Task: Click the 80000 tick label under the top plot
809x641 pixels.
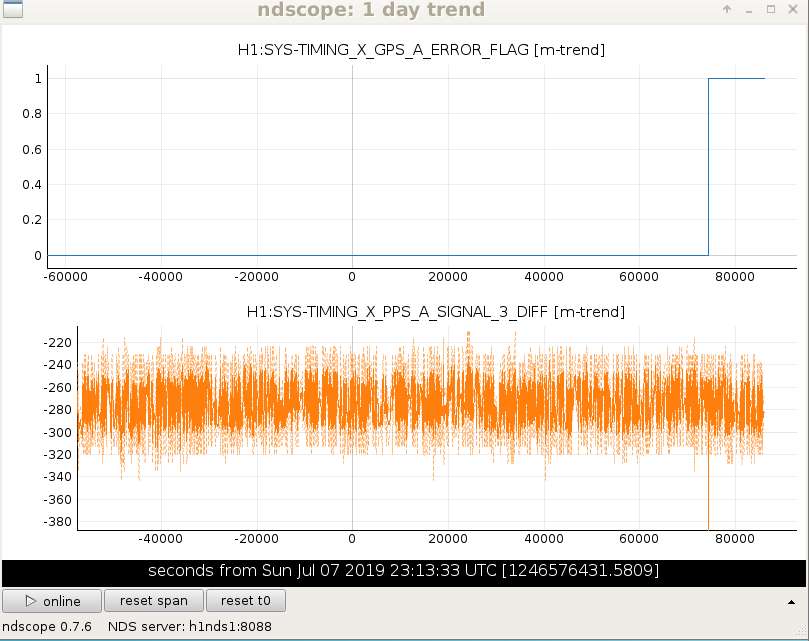Action: 735,277
